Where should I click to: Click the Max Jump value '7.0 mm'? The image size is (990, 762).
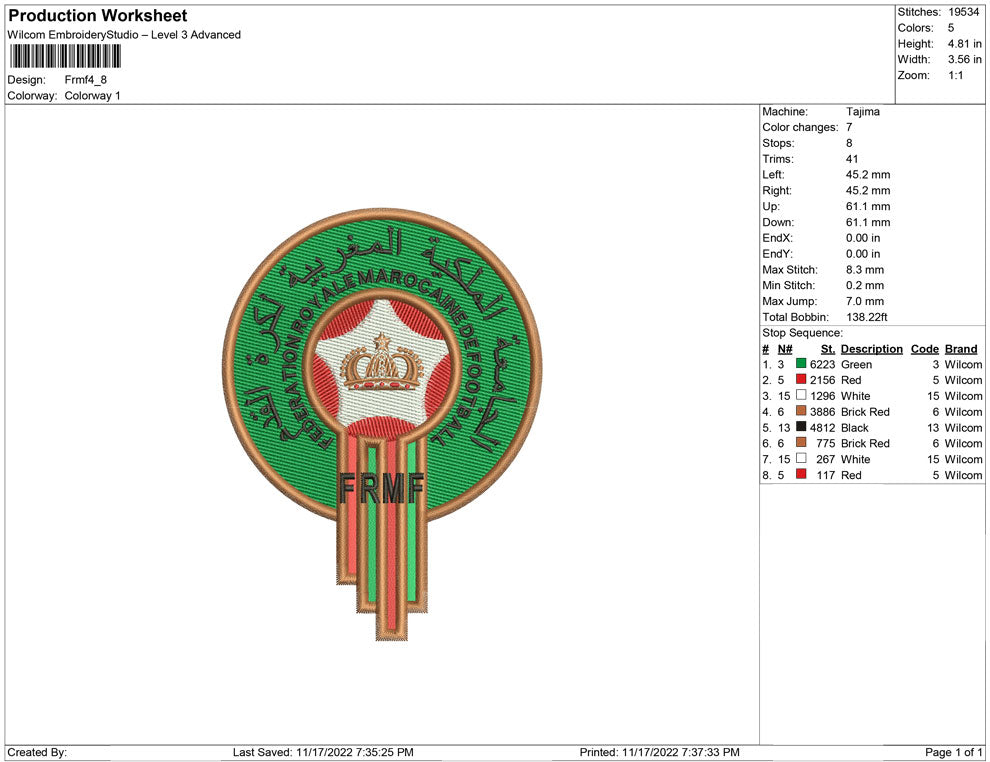pos(865,301)
